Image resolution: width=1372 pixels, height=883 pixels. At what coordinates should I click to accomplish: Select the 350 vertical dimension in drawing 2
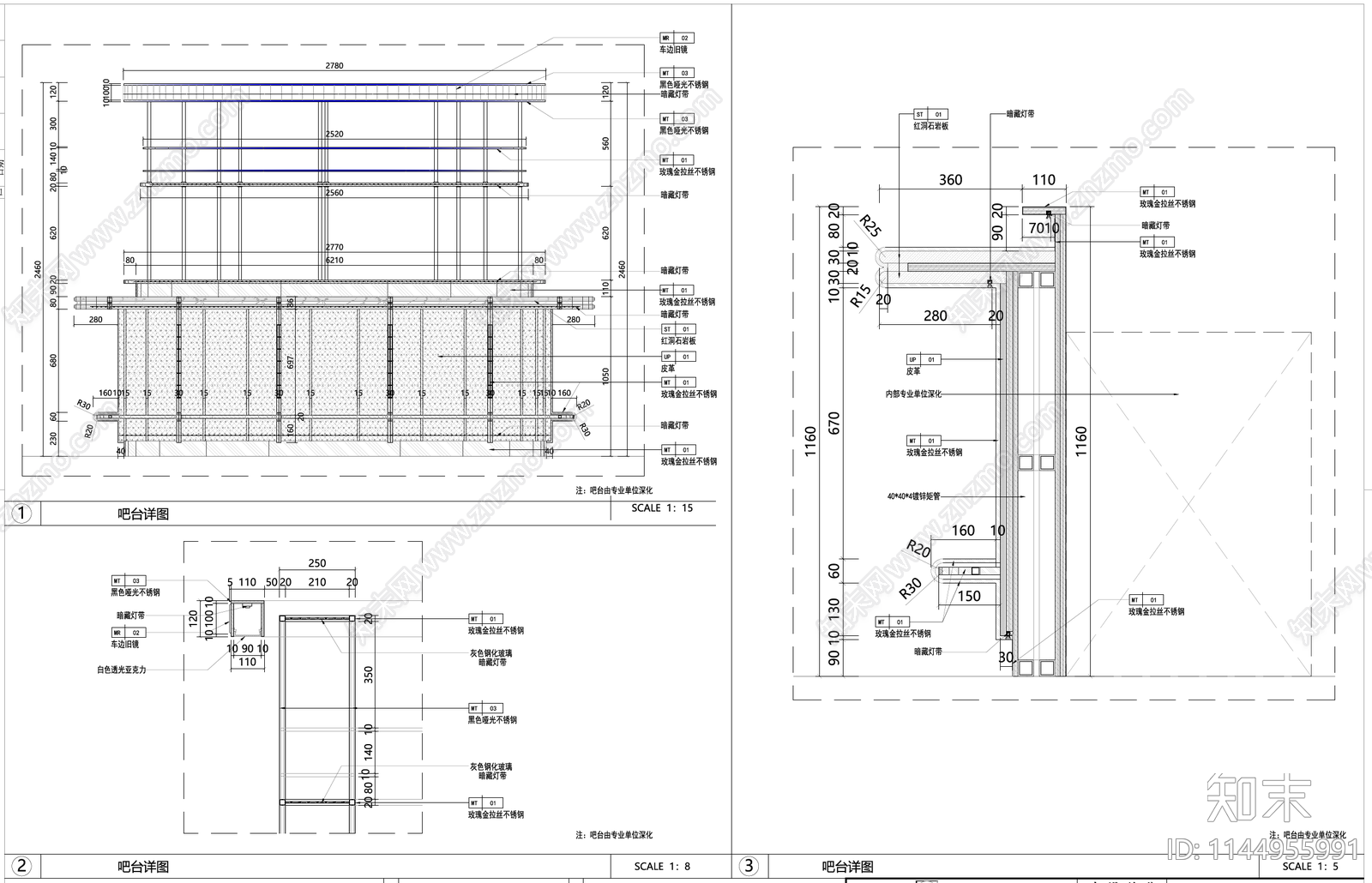369,675
